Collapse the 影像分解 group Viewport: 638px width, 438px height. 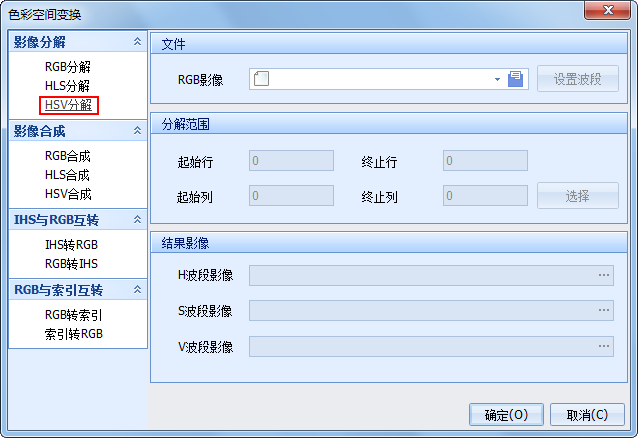click(137, 42)
